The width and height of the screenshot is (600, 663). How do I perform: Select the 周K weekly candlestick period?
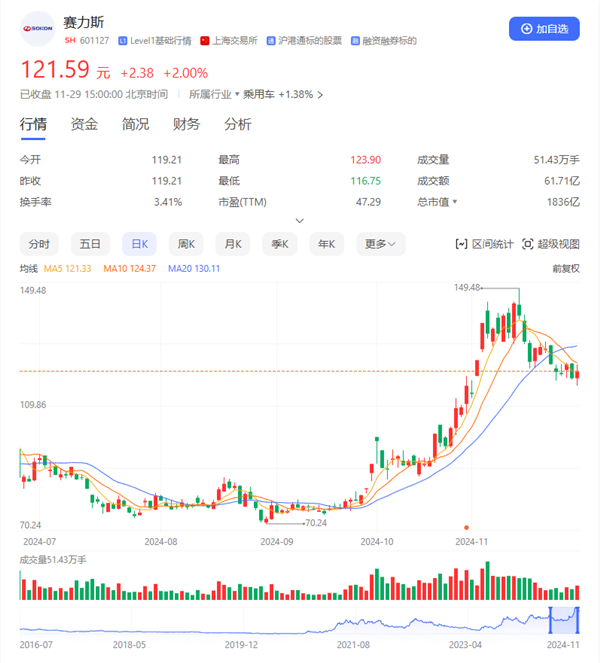point(185,243)
